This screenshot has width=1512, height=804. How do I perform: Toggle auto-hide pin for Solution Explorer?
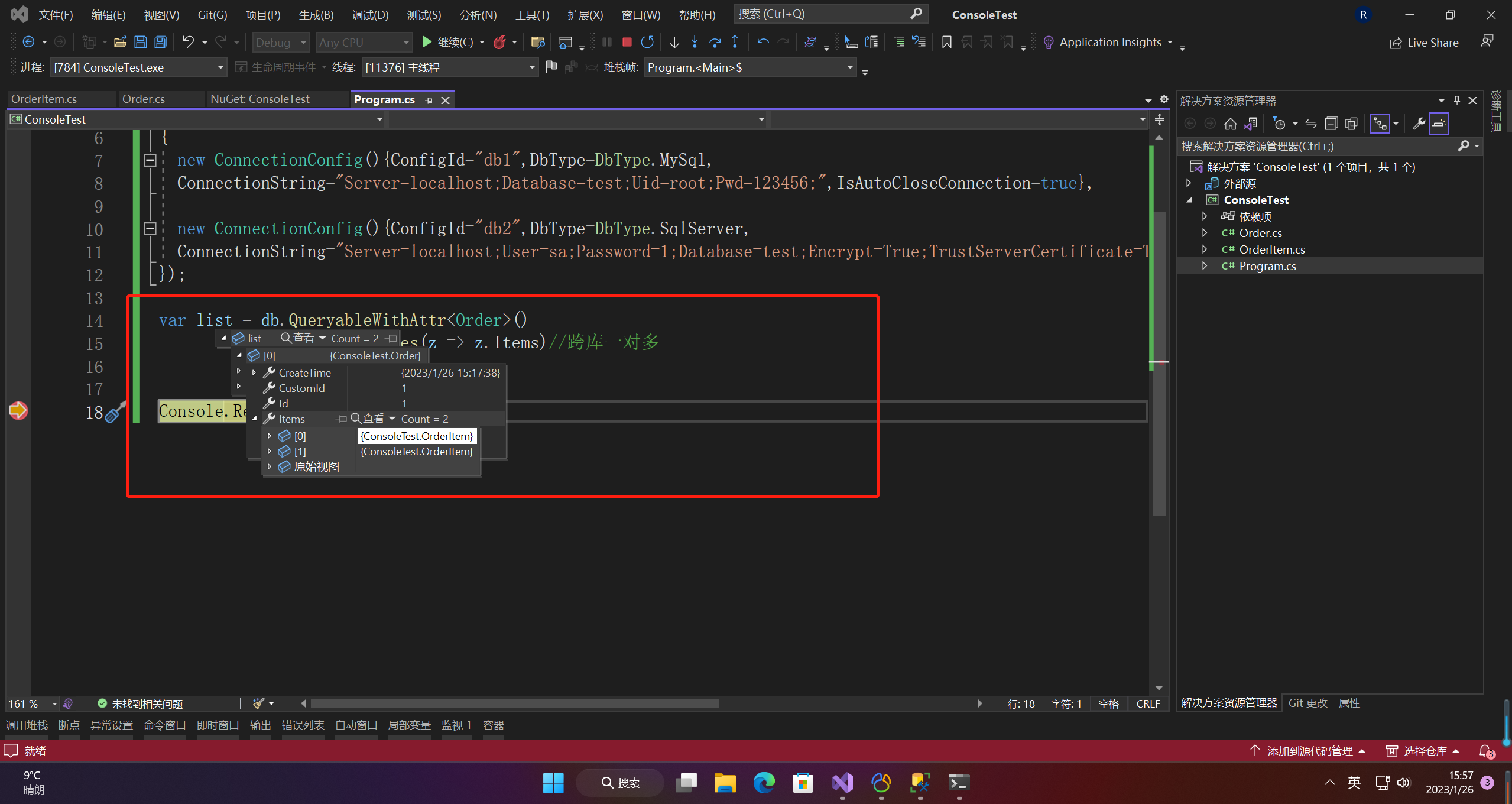tap(1457, 100)
